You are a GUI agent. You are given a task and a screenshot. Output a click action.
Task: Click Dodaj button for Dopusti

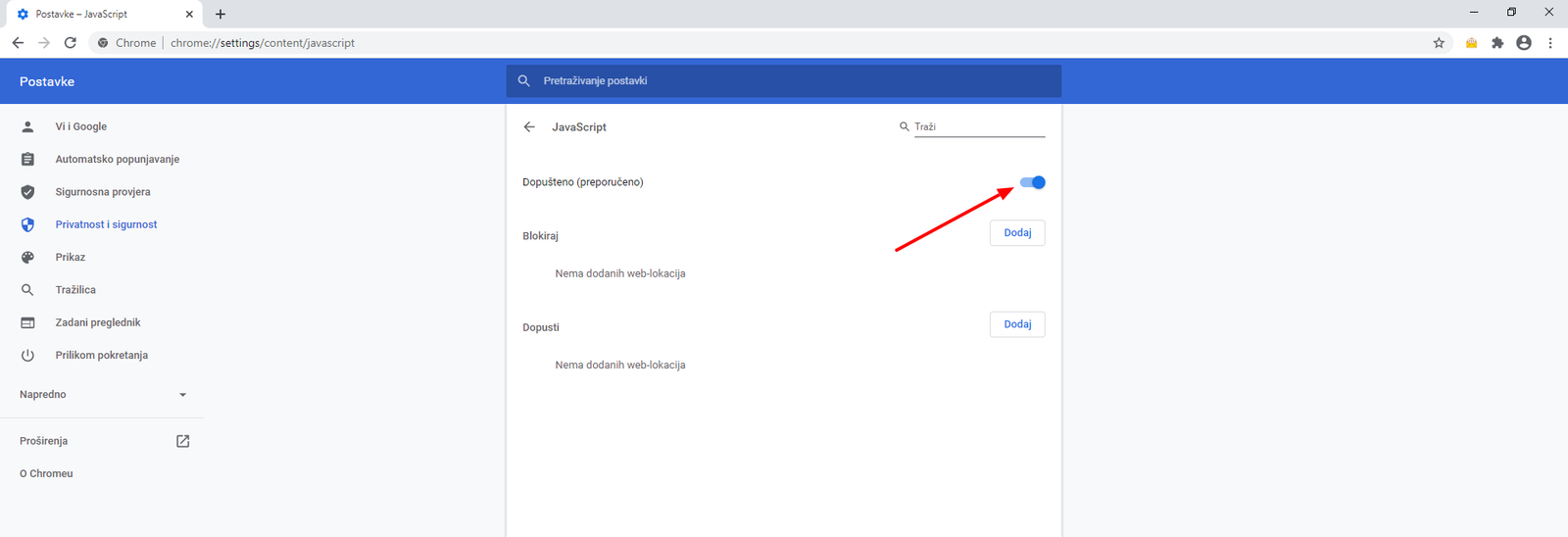tap(1017, 324)
